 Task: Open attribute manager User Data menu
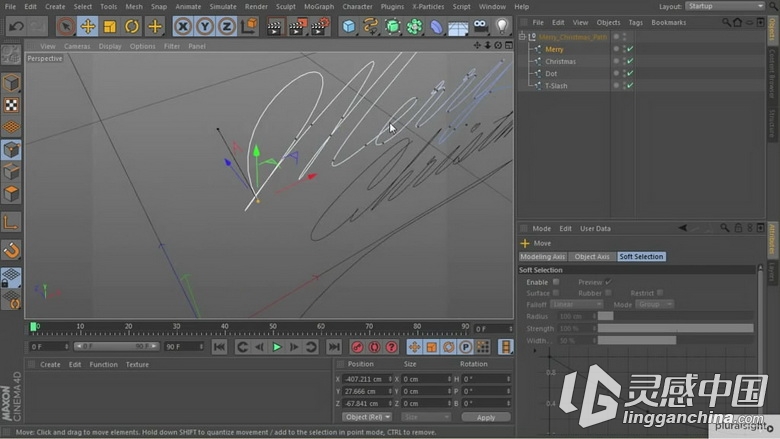click(595, 229)
